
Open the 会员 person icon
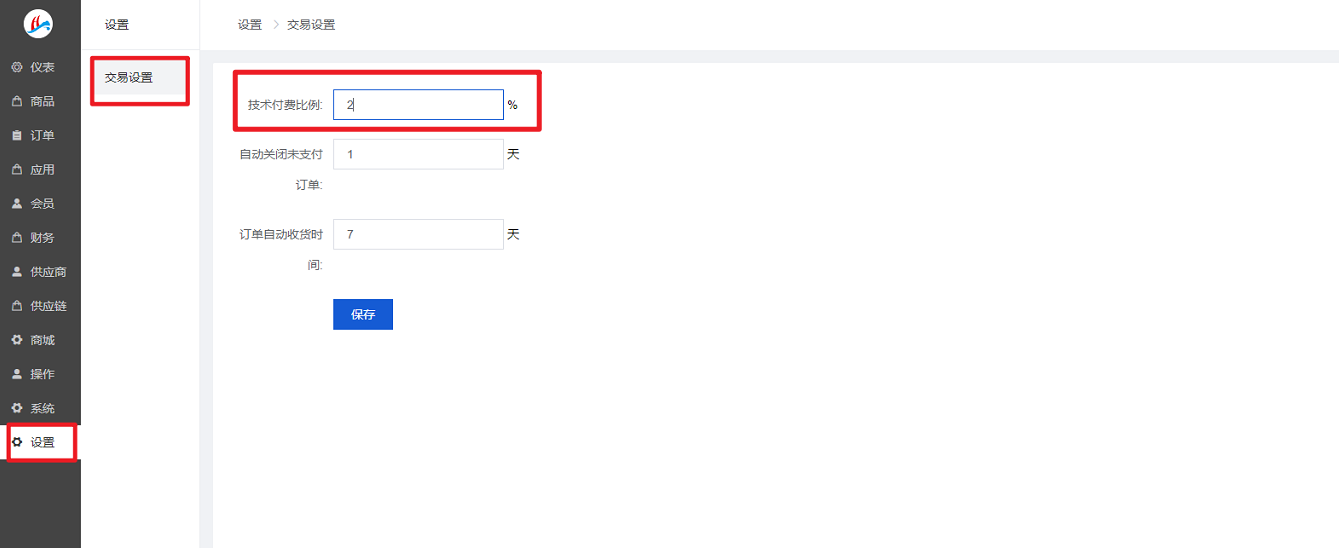pyautogui.click(x=16, y=203)
